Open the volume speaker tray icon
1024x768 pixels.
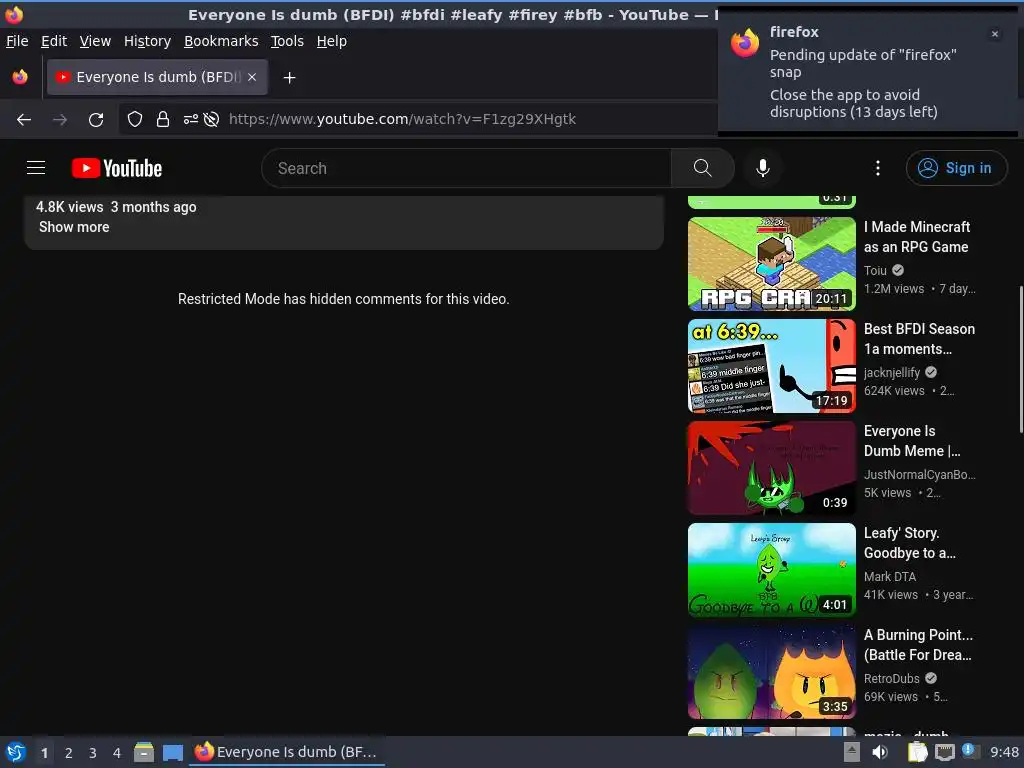pos(880,752)
